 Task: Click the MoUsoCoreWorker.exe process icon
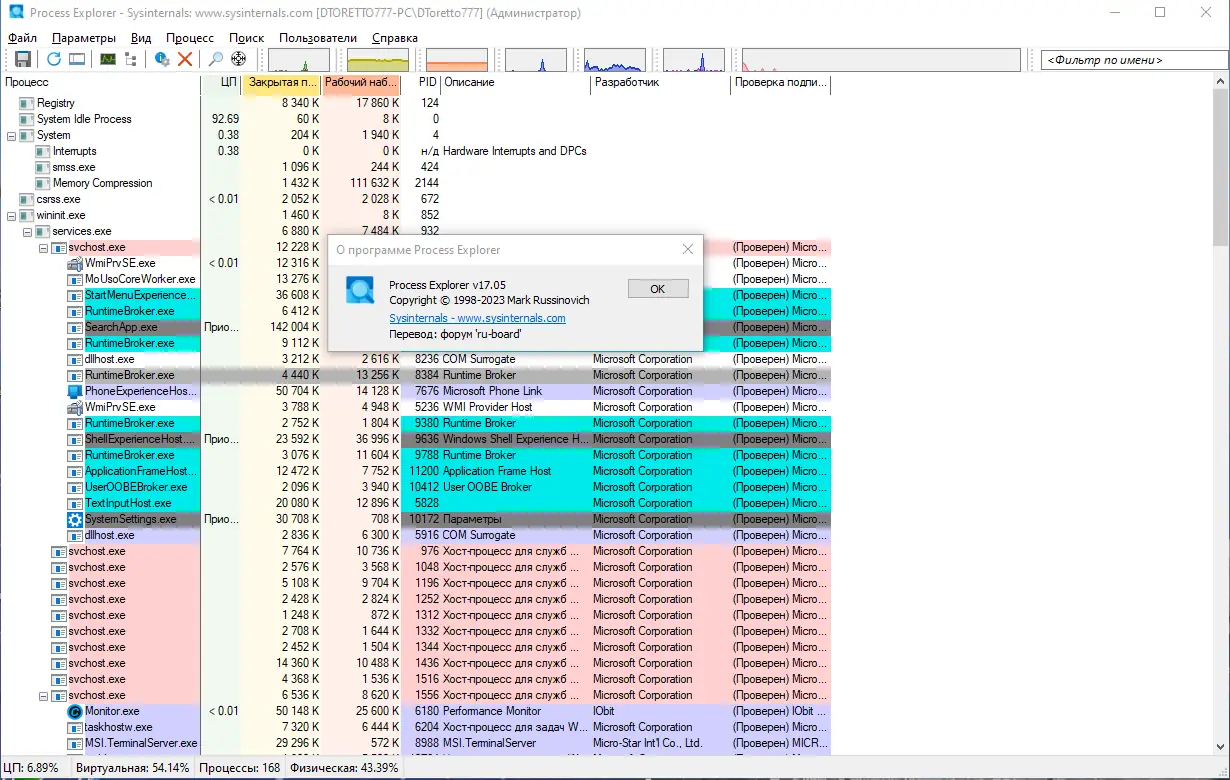click(x=75, y=279)
